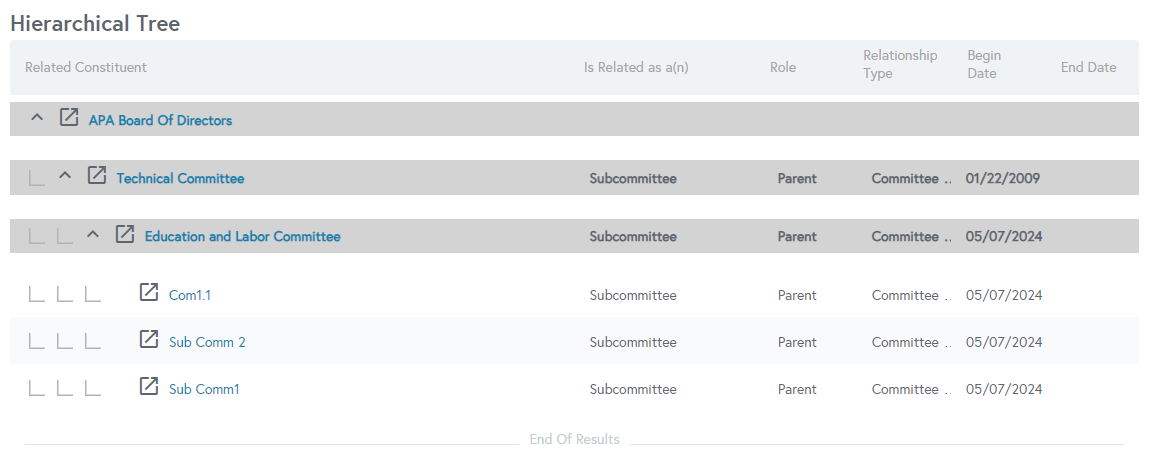
Task: Open the Sub Comm 2 link
Action: click(208, 342)
